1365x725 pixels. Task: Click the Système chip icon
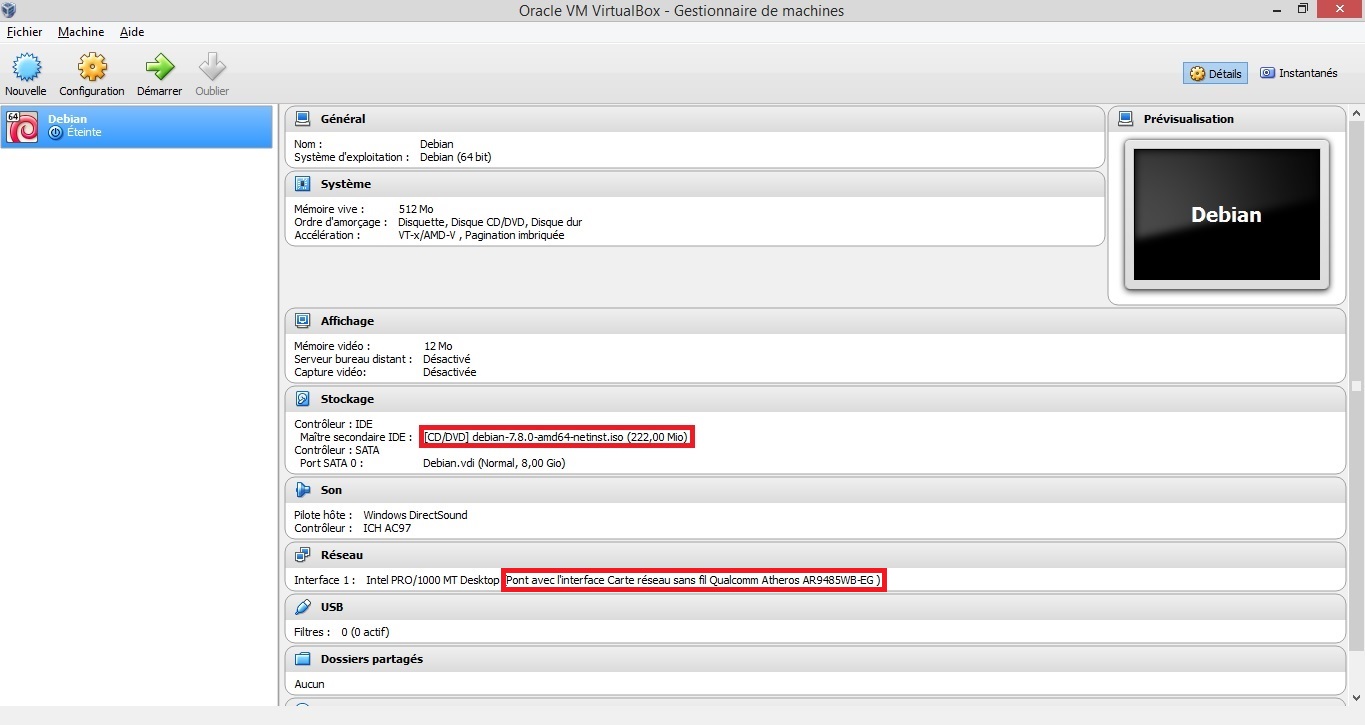[302, 184]
